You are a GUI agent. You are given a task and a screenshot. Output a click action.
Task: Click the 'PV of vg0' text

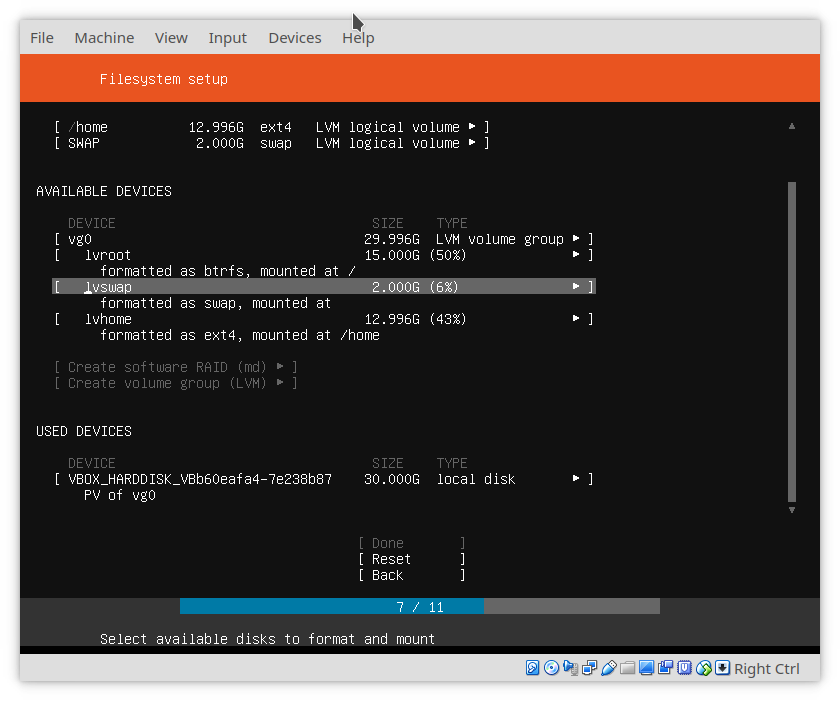click(119, 495)
